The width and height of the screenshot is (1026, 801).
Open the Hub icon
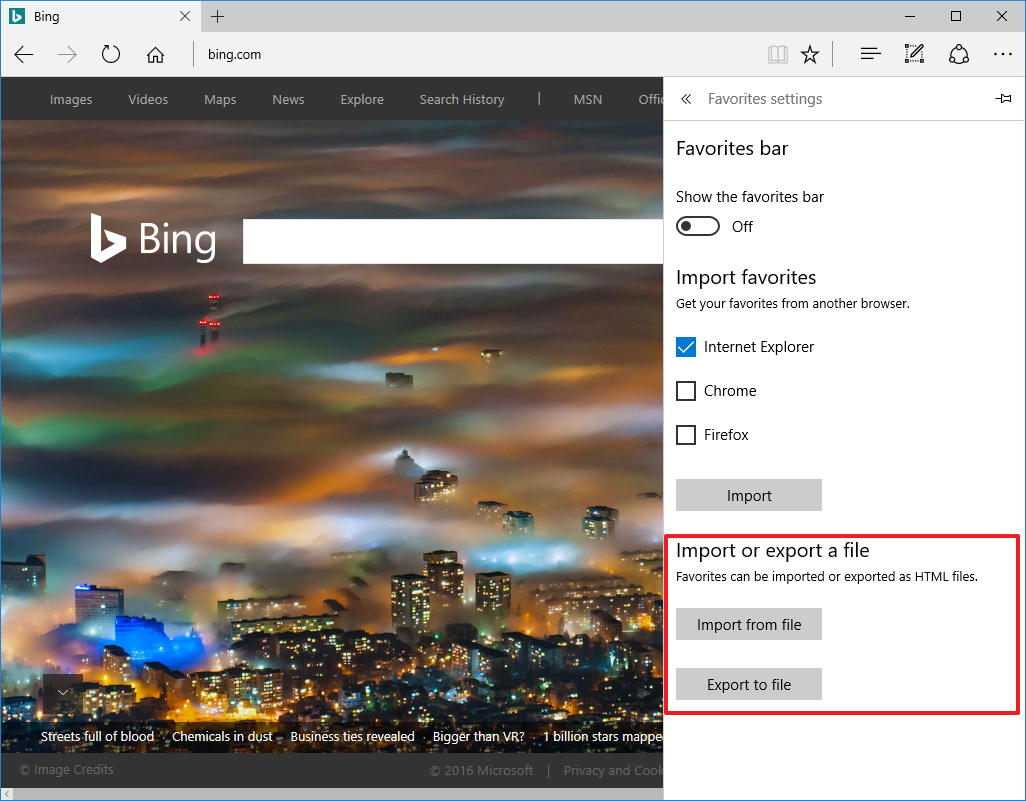[x=870, y=54]
